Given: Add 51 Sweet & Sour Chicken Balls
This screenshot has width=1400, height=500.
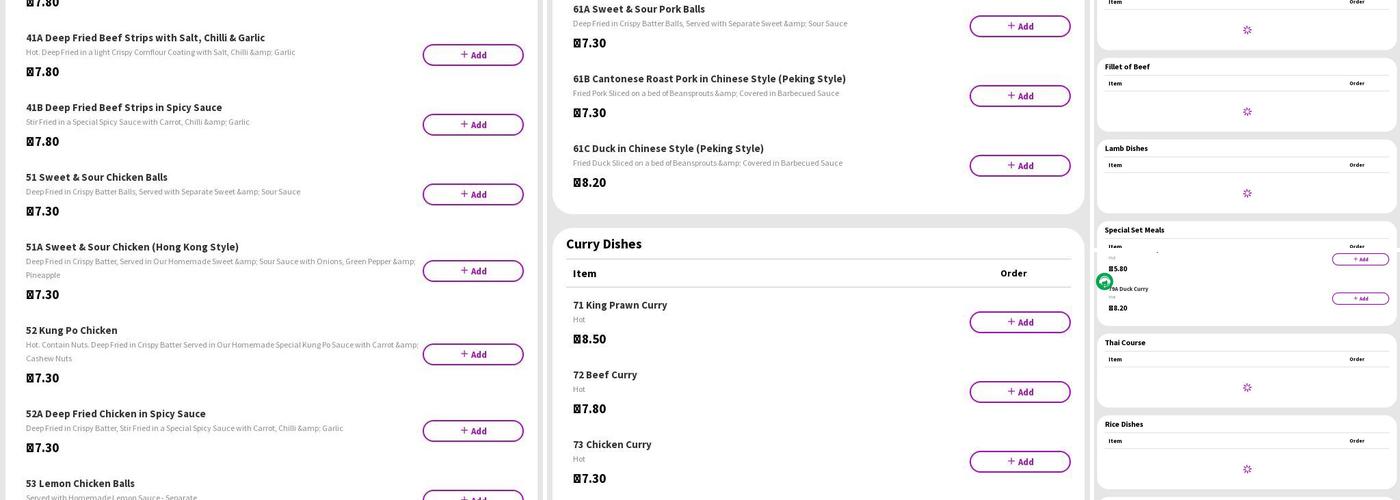Looking at the screenshot, I should (472, 194).
